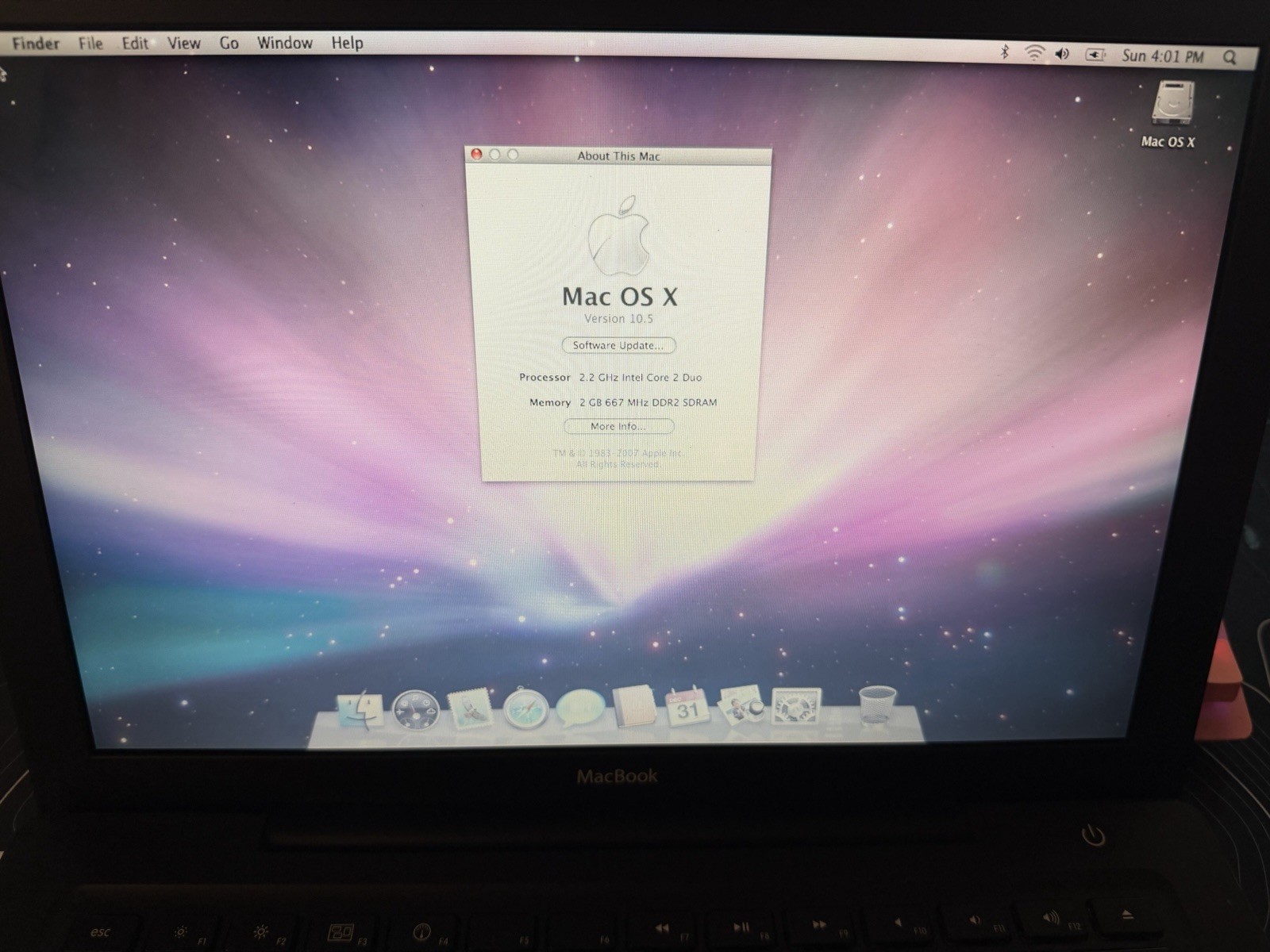Minimize the About This Mac window
The image size is (1270, 952).
(495, 154)
